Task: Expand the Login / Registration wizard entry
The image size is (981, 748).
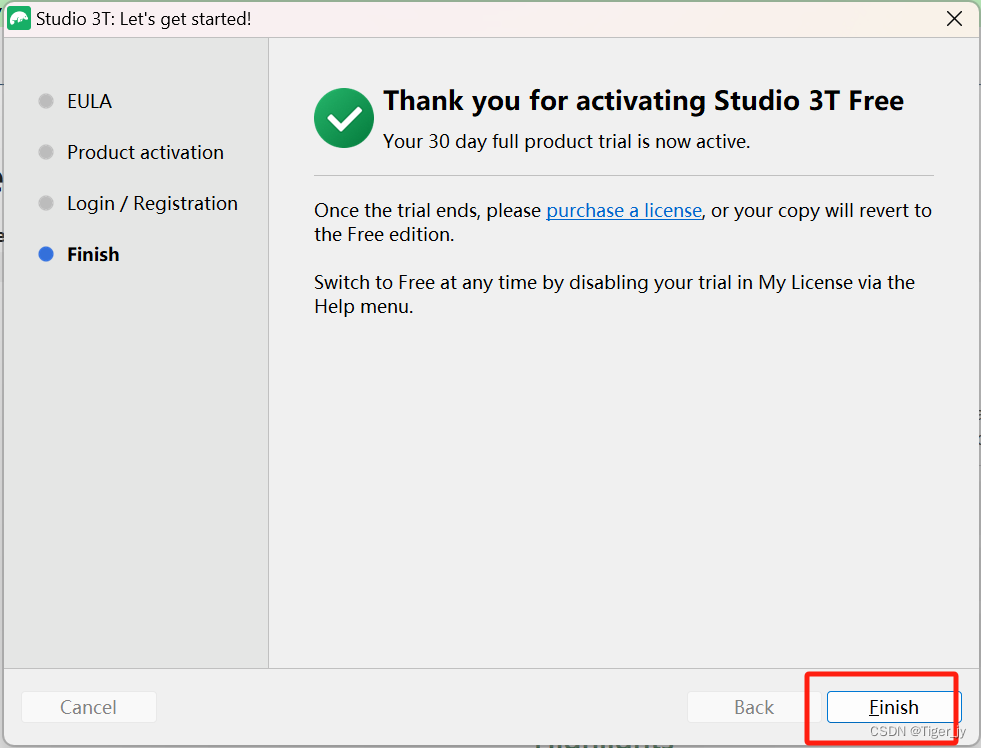Action: 152,203
